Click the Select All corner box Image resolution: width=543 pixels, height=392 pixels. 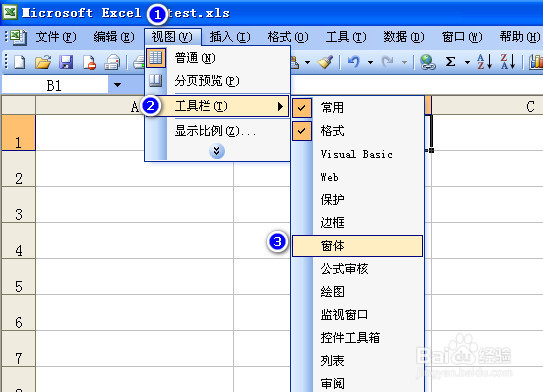tap(18, 106)
